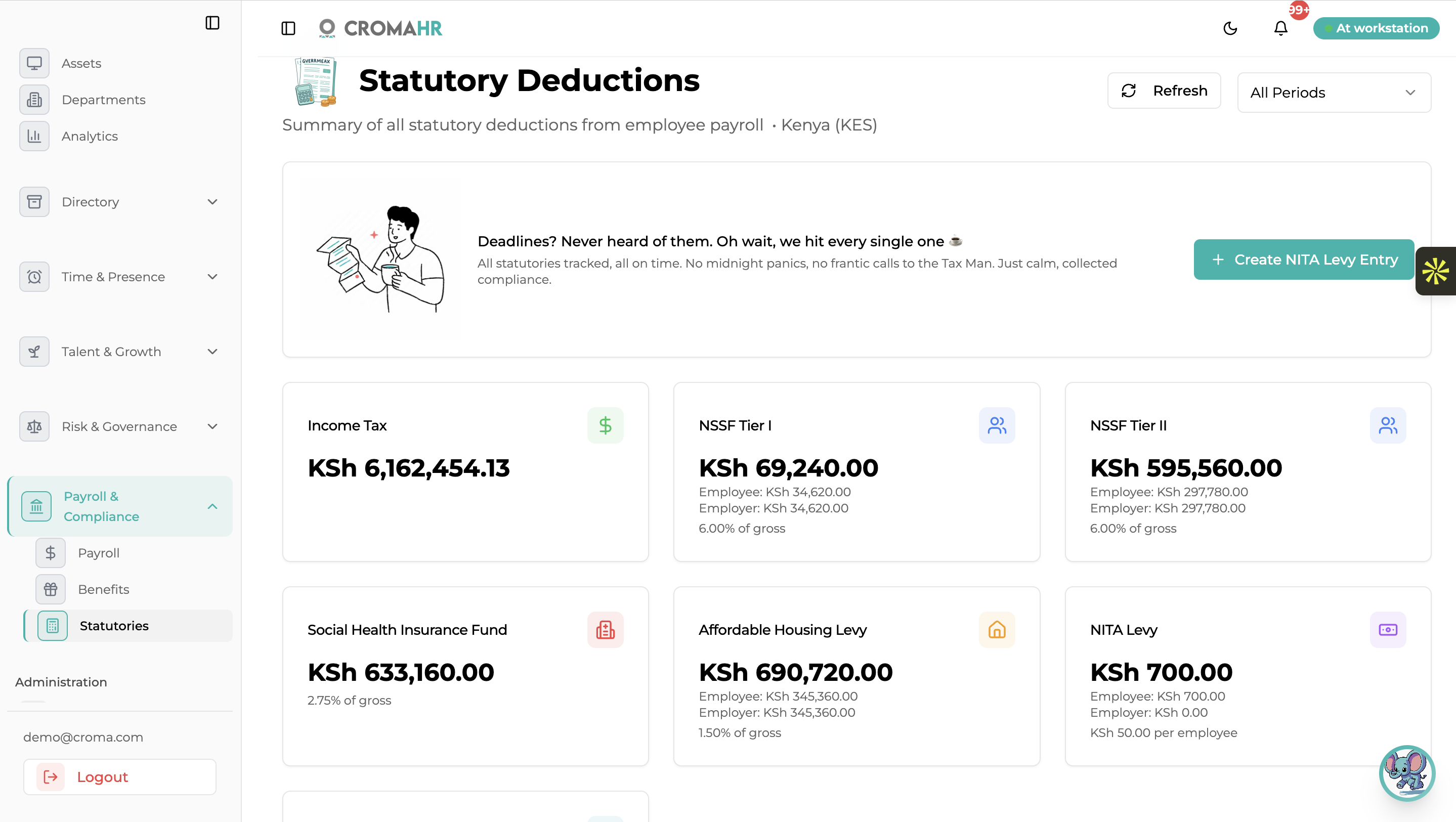Screen dimensions: 1456x822
Task: Click the NITA Levy total KSh 700.00
Action: pyautogui.click(x=1161, y=672)
